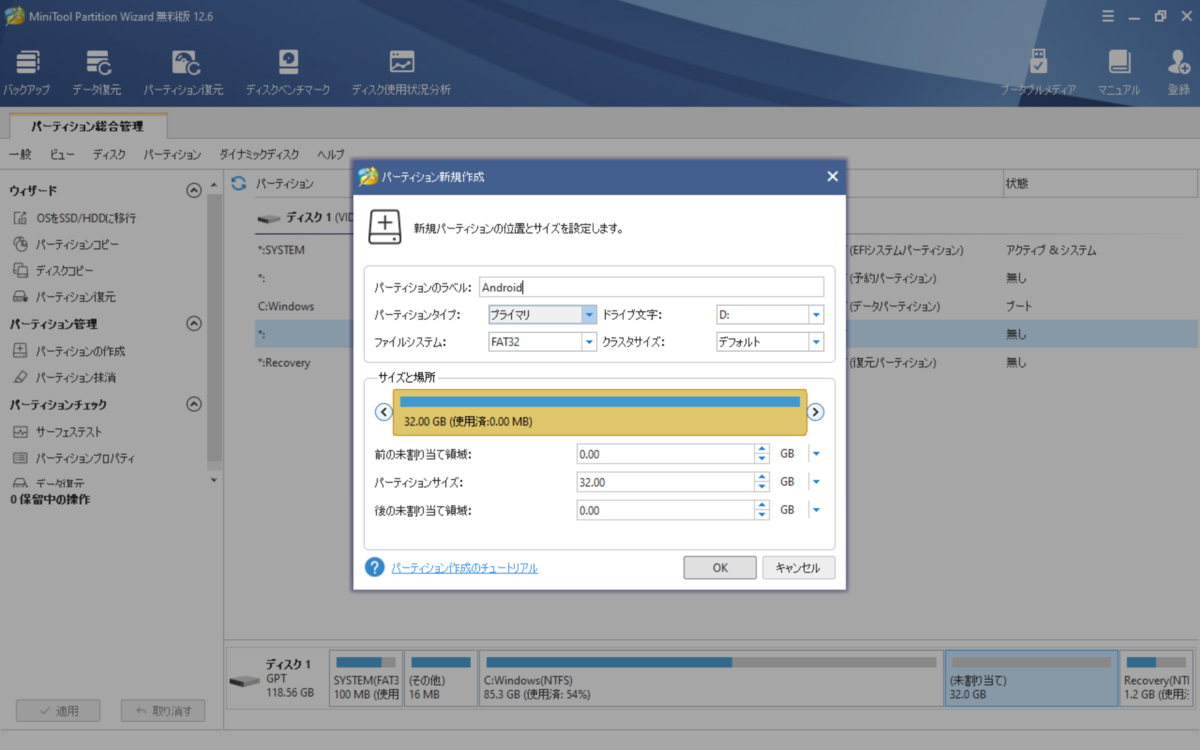Open the View (ビュー) menu
The width and height of the screenshot is (1200, 750).
62,155
